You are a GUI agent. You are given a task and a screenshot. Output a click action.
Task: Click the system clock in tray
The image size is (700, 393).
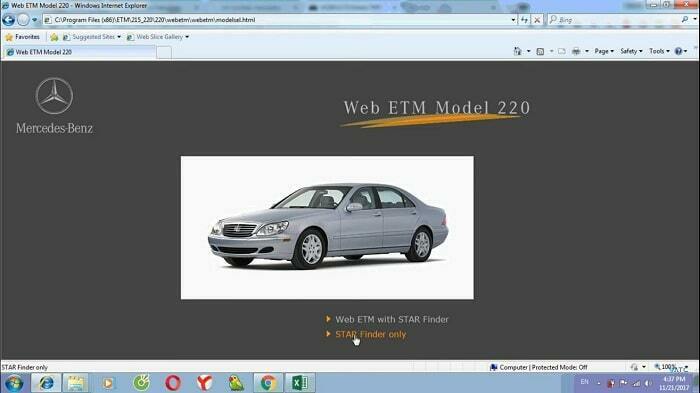tap(675, 383)
